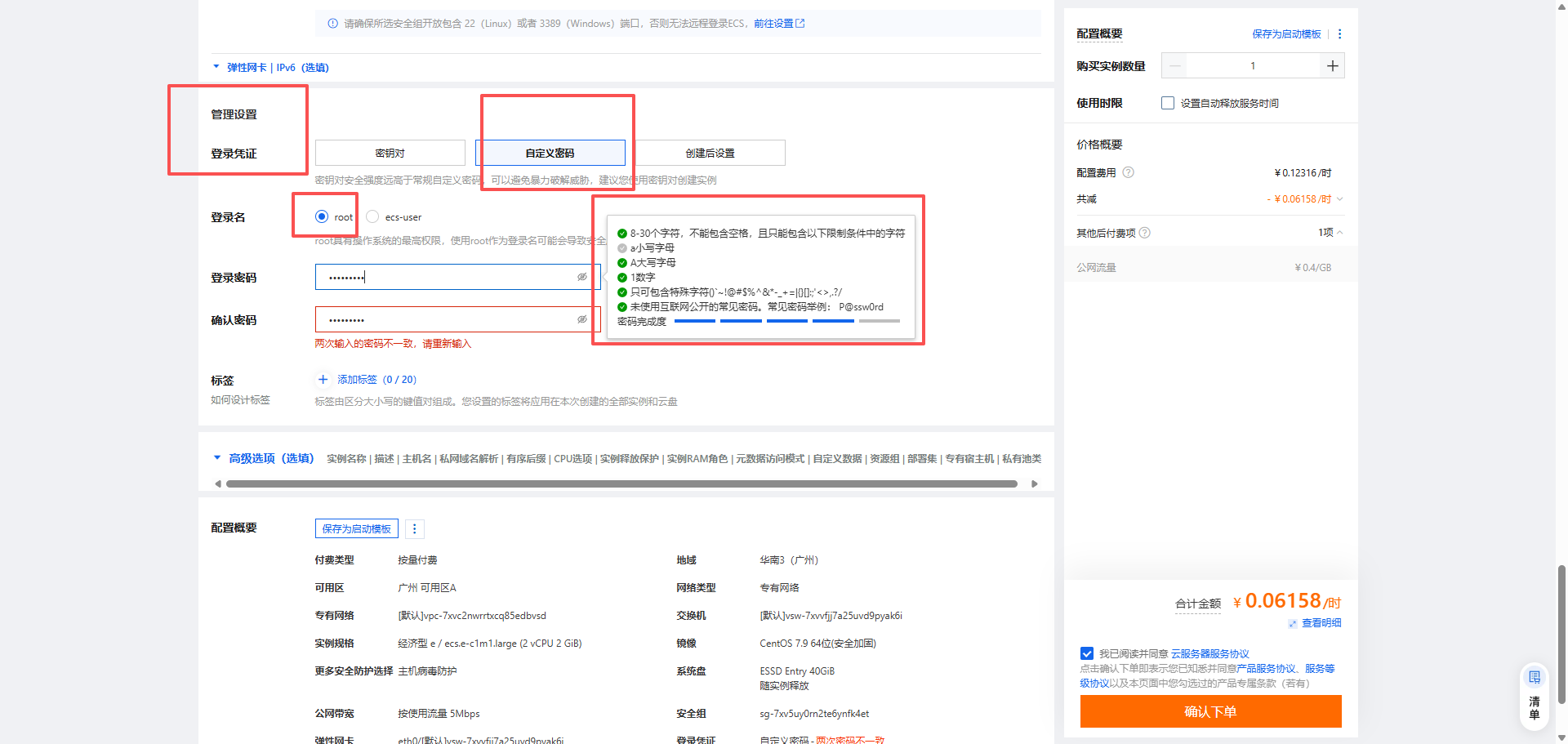Open the 产品服务协议 link
This screenshot has height=744, width=1568.
click(1266, 669)
